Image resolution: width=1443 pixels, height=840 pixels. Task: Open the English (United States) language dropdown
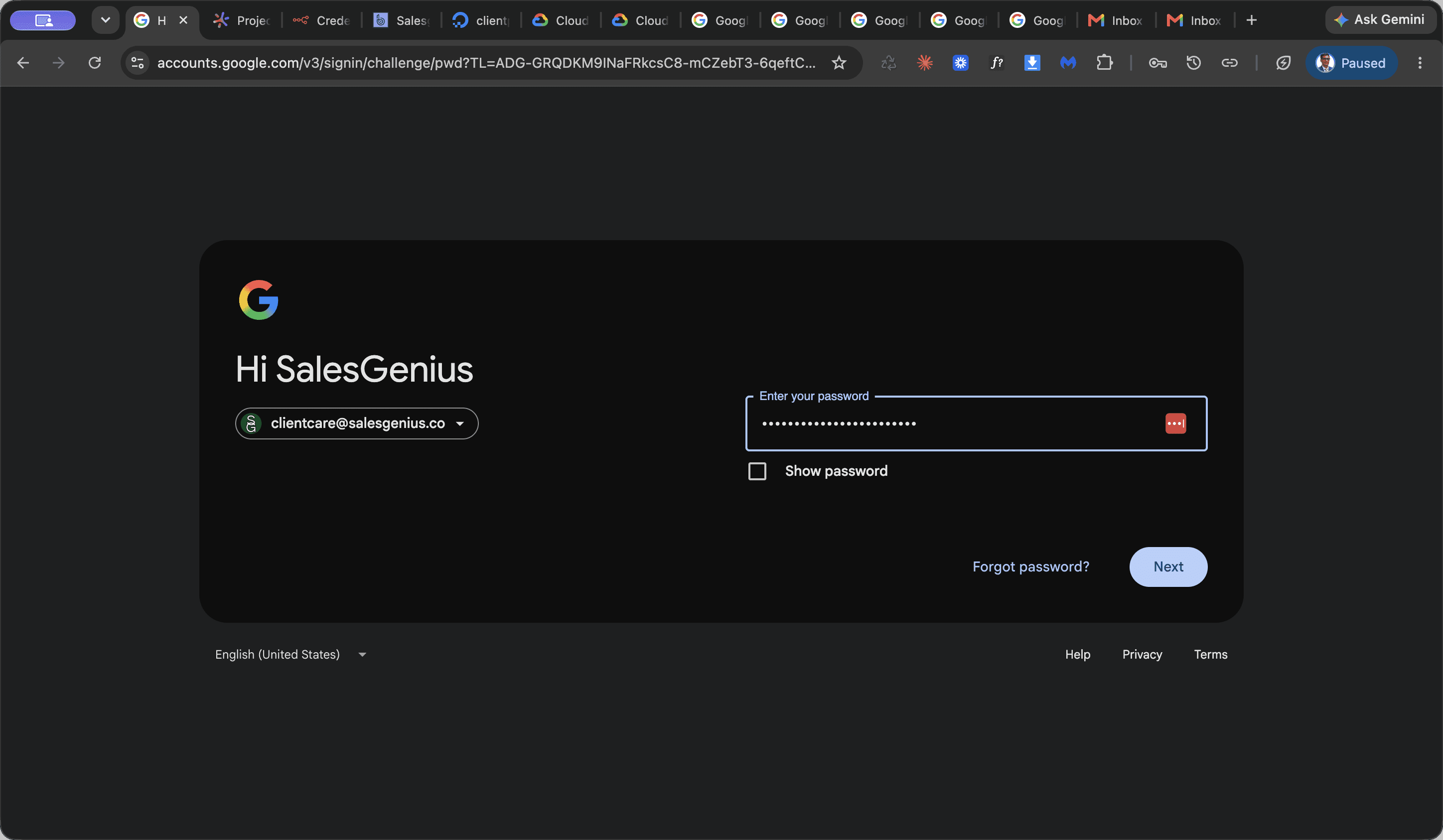click(291, 655)
